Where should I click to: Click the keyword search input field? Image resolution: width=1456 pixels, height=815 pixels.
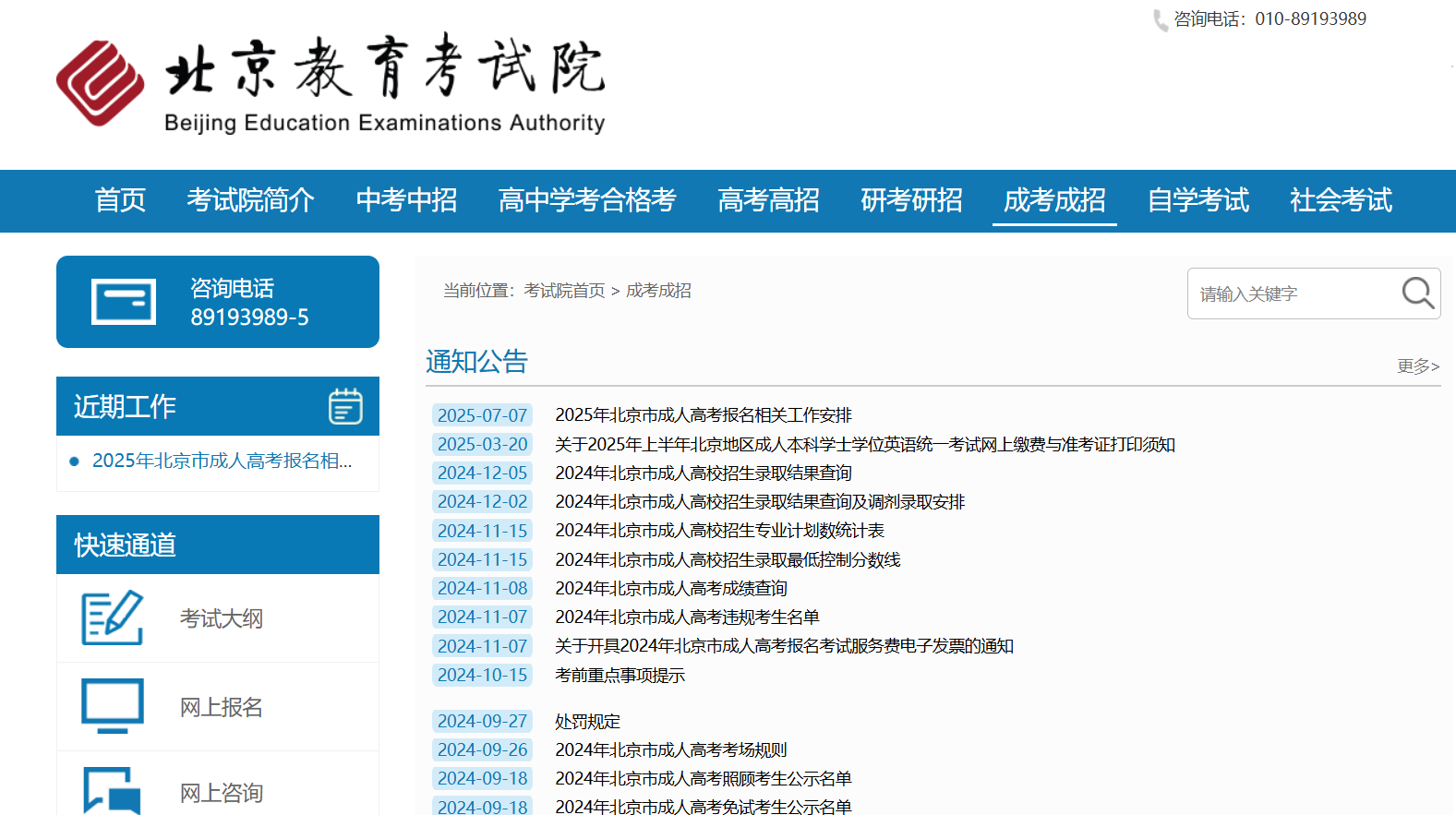[1293, 294]
